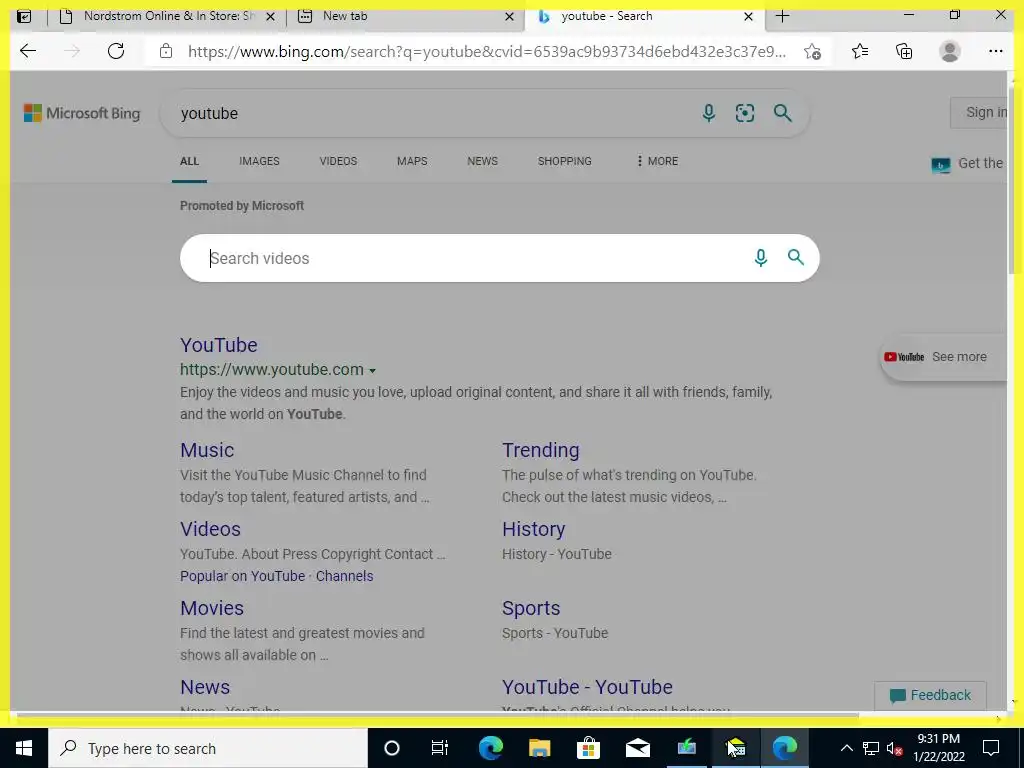Screen dimensions: 1024x768
Task: Expand the MORE search categories menu
Action: point(657,161)
